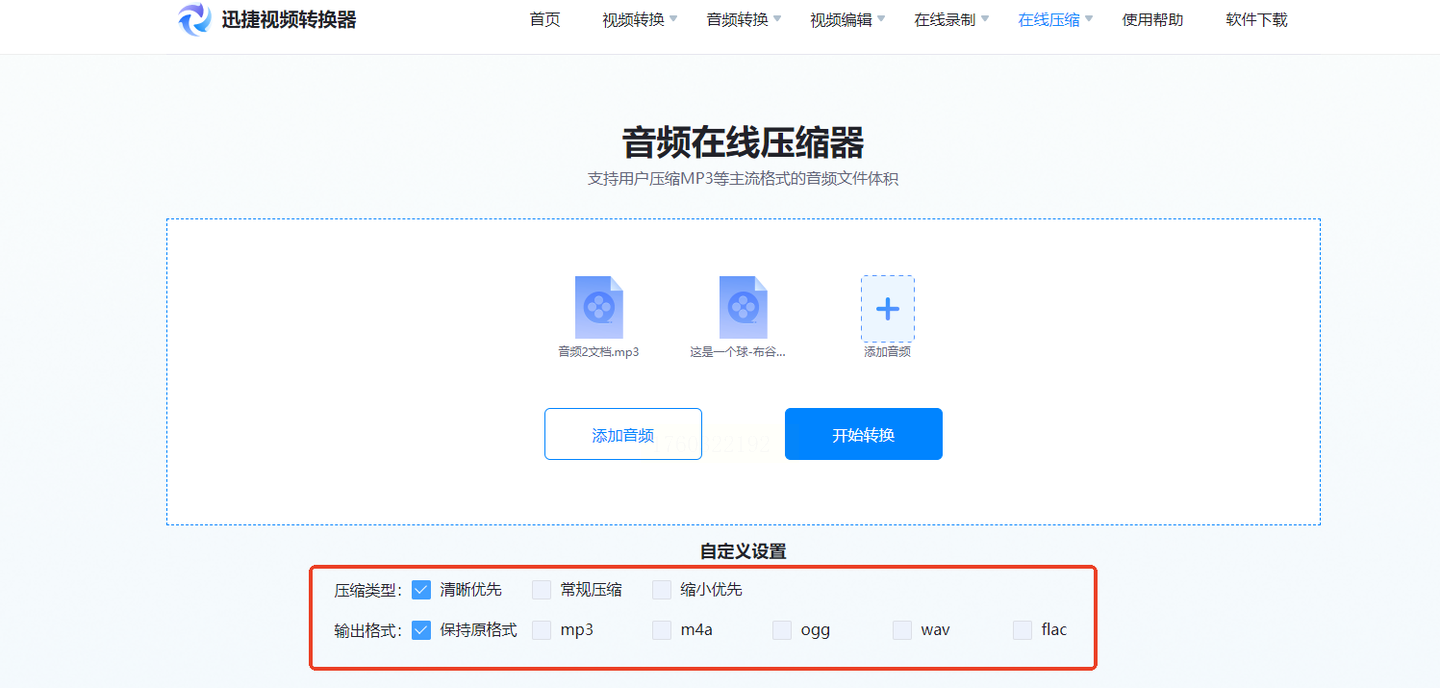Expand the 视频转换 dropdown menu

[640, 20]
